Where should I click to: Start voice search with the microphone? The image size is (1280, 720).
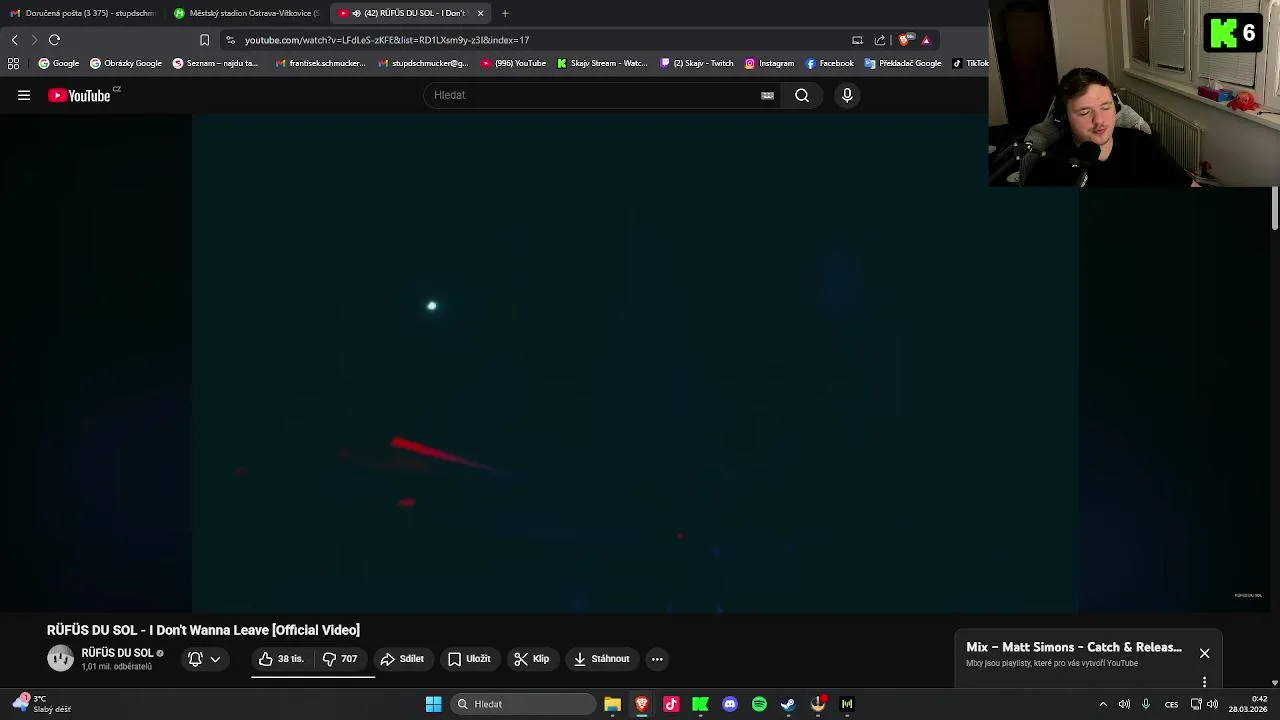(847, 95)
